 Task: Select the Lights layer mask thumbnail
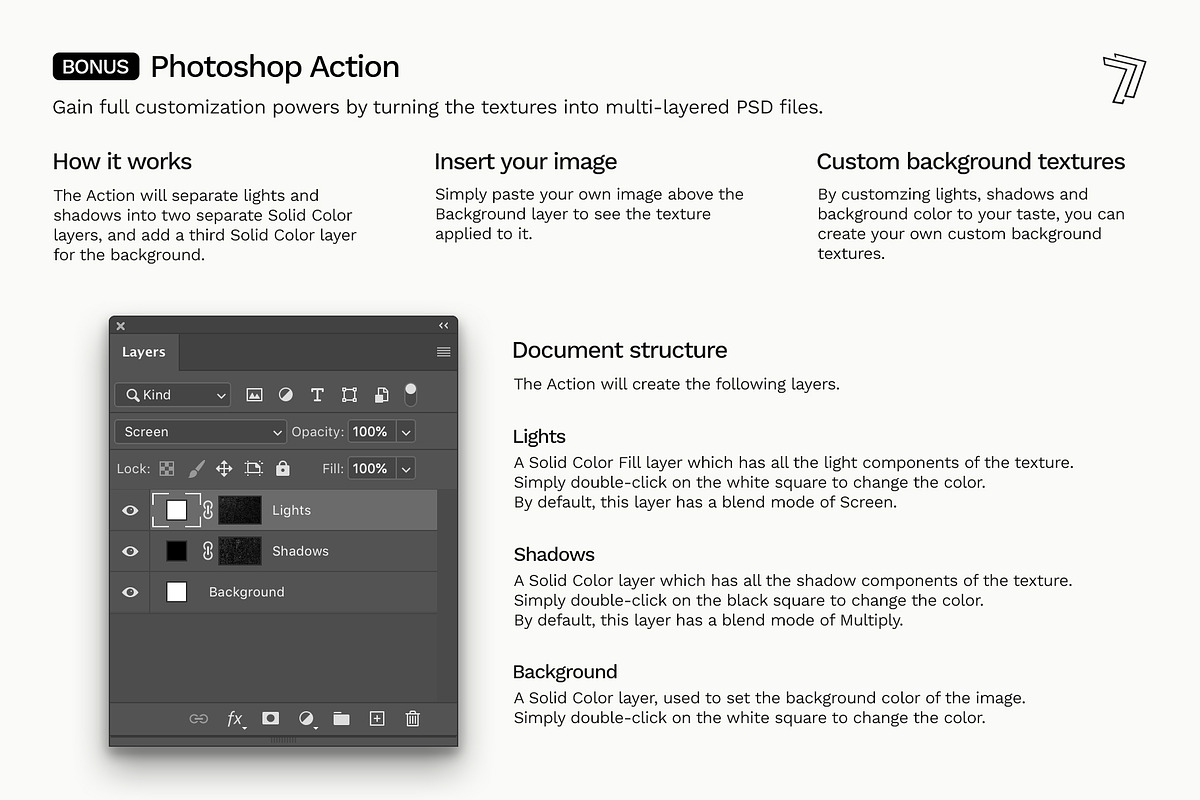pyautogui.click(x=240, y=510)
